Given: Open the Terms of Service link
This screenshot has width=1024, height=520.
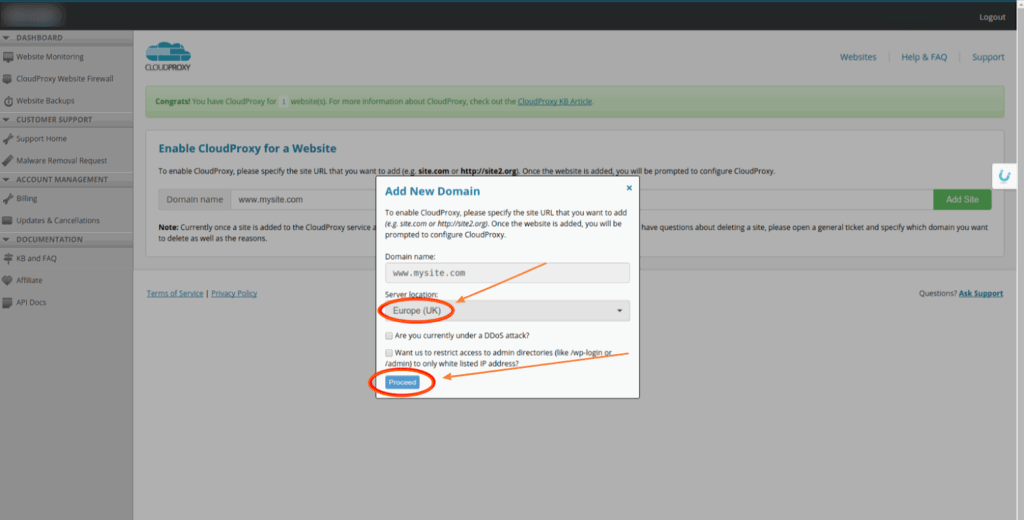Looking at the screenshot, I should pos(175,294).
